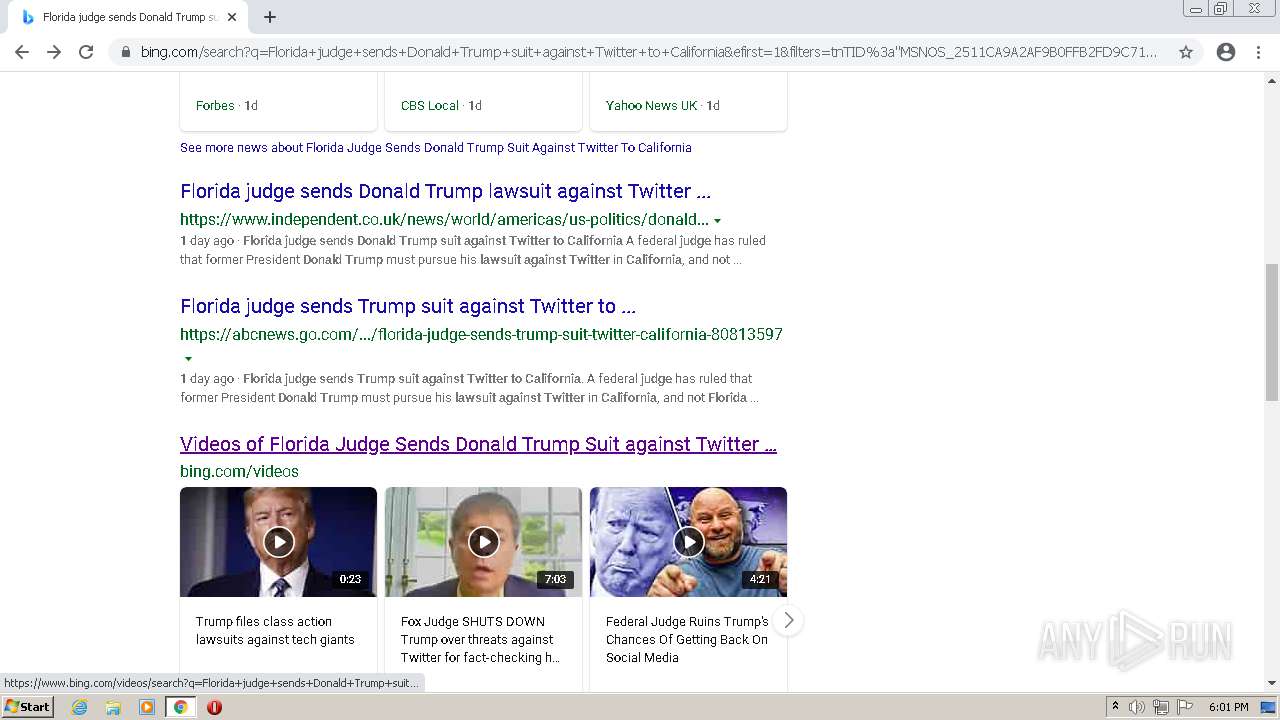Go forward one page
Screen dimensions: 1280x720
tap(54, 52)
